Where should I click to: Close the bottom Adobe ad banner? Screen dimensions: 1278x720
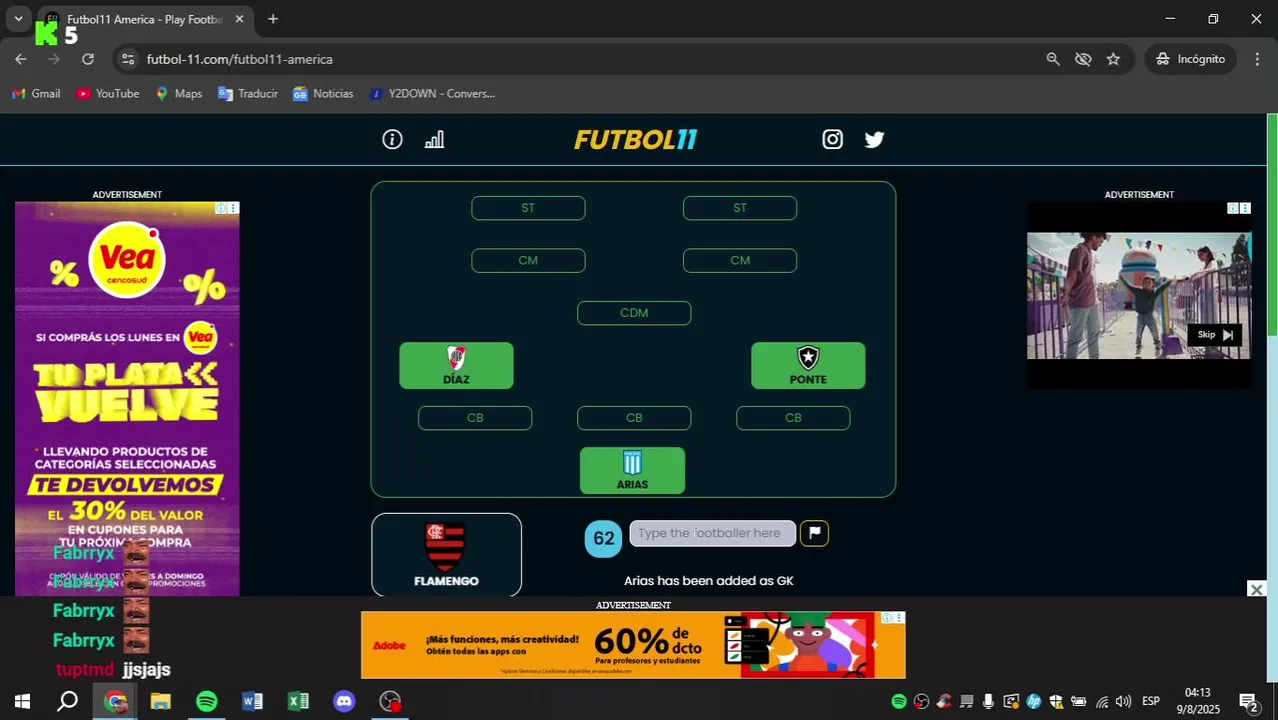point(1257,590)
